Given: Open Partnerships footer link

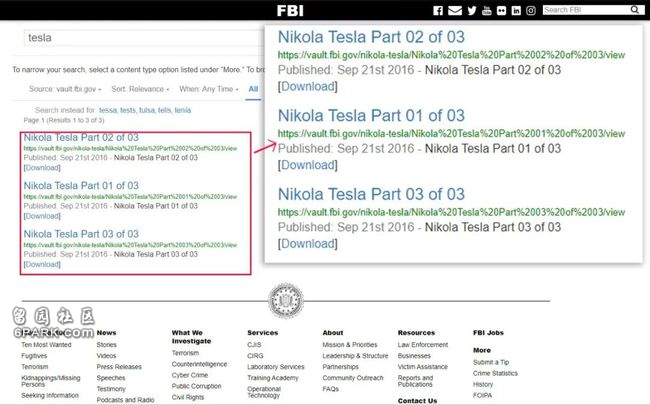Looking at the screenshot, I should [341, 367].
